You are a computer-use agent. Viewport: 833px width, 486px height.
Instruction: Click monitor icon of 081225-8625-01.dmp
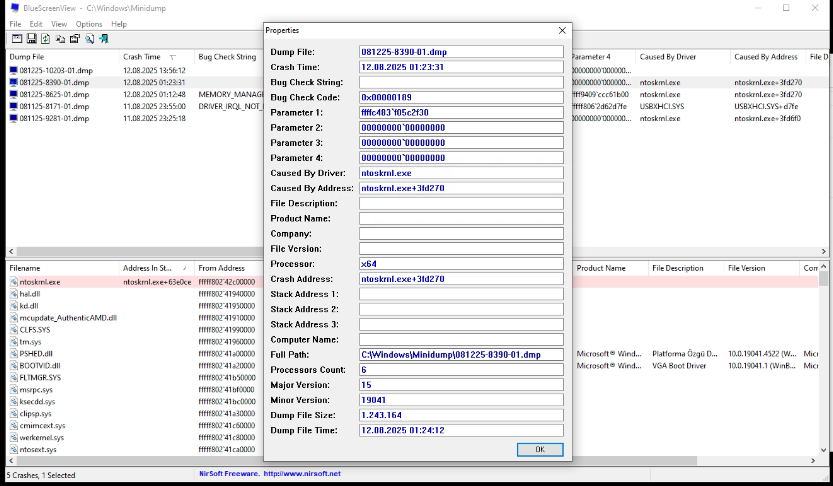(x=14, y=94)
